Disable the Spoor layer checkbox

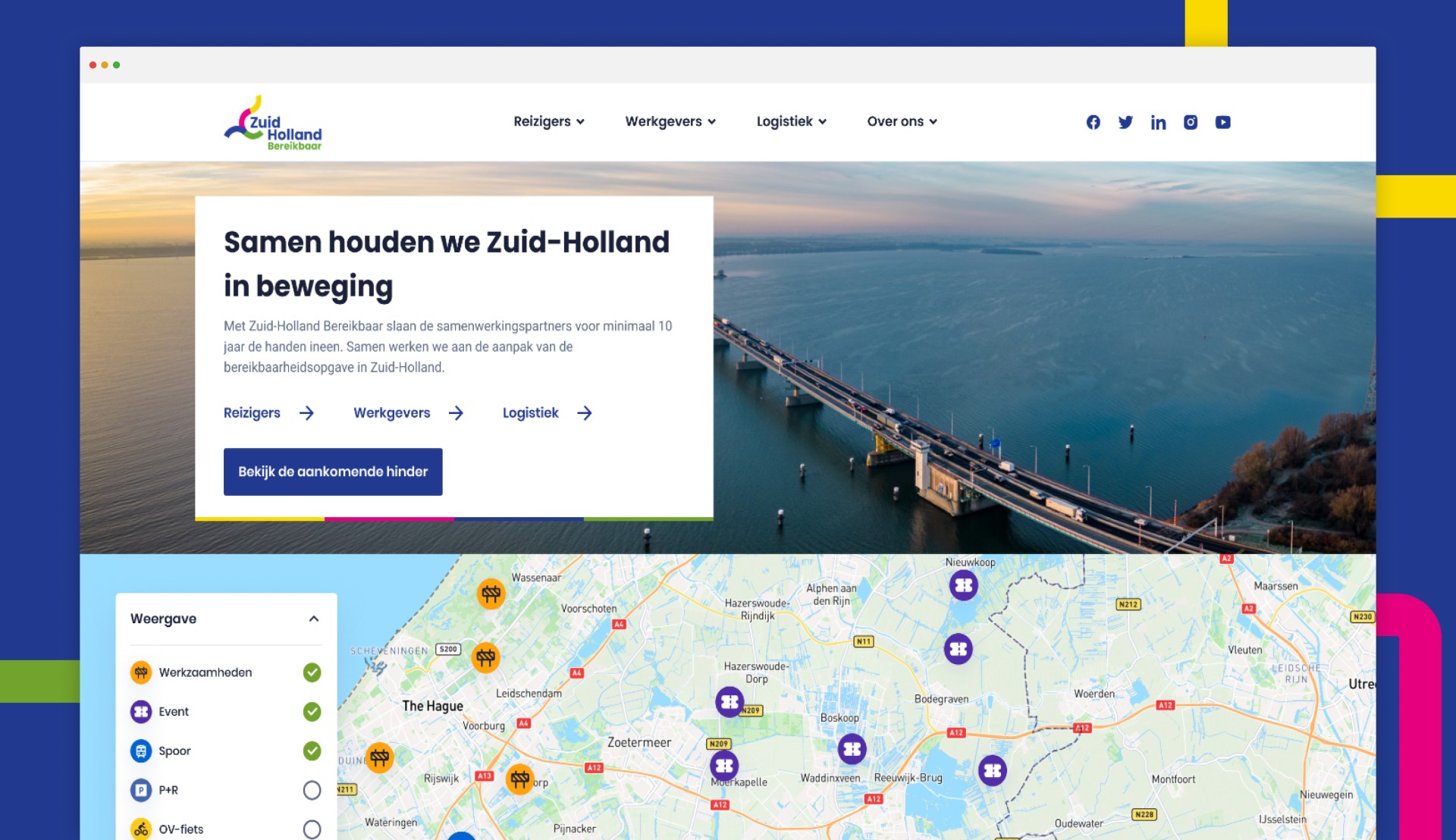312,751
